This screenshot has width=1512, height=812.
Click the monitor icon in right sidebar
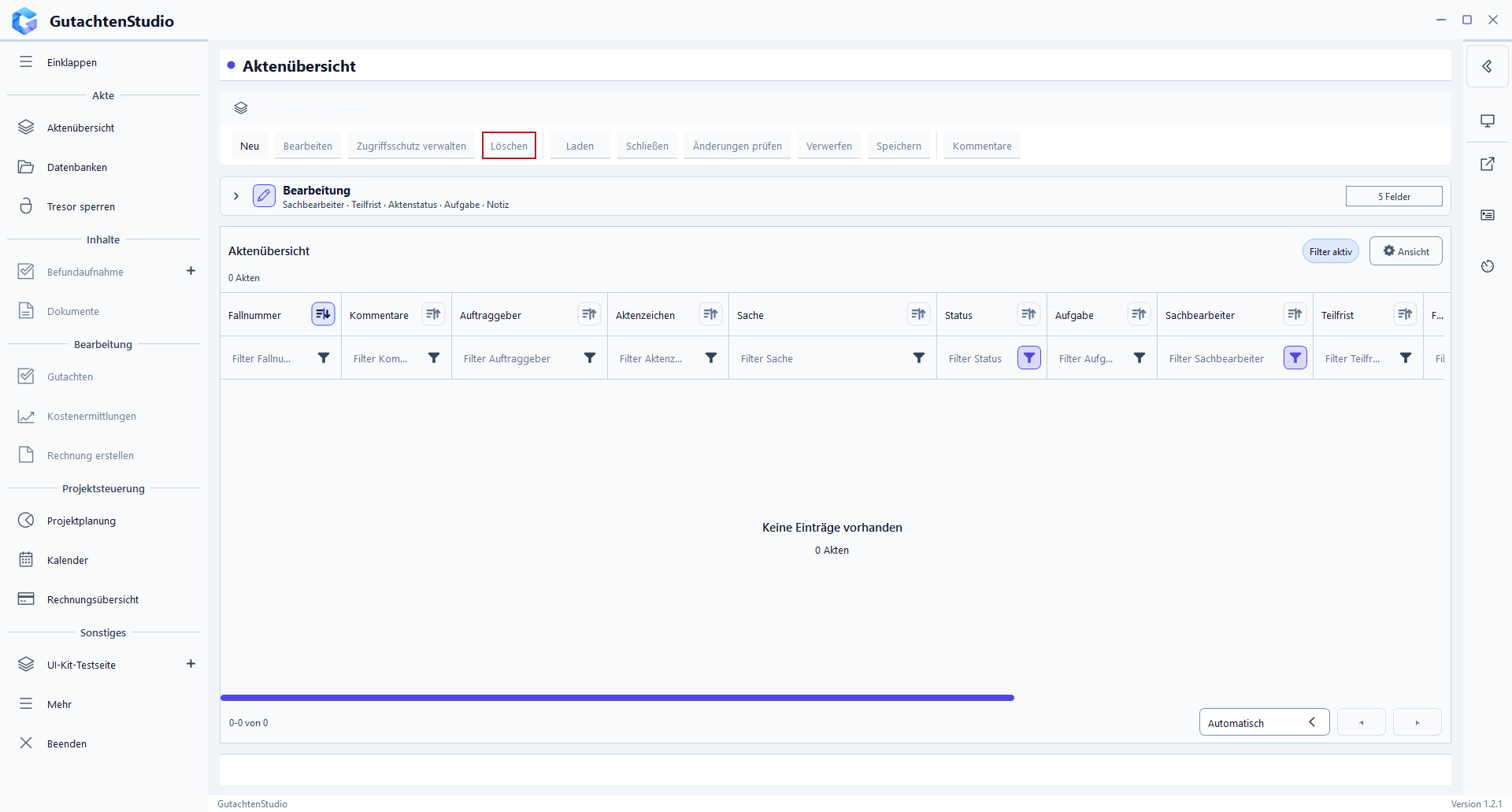click(x=1487, y=121)
